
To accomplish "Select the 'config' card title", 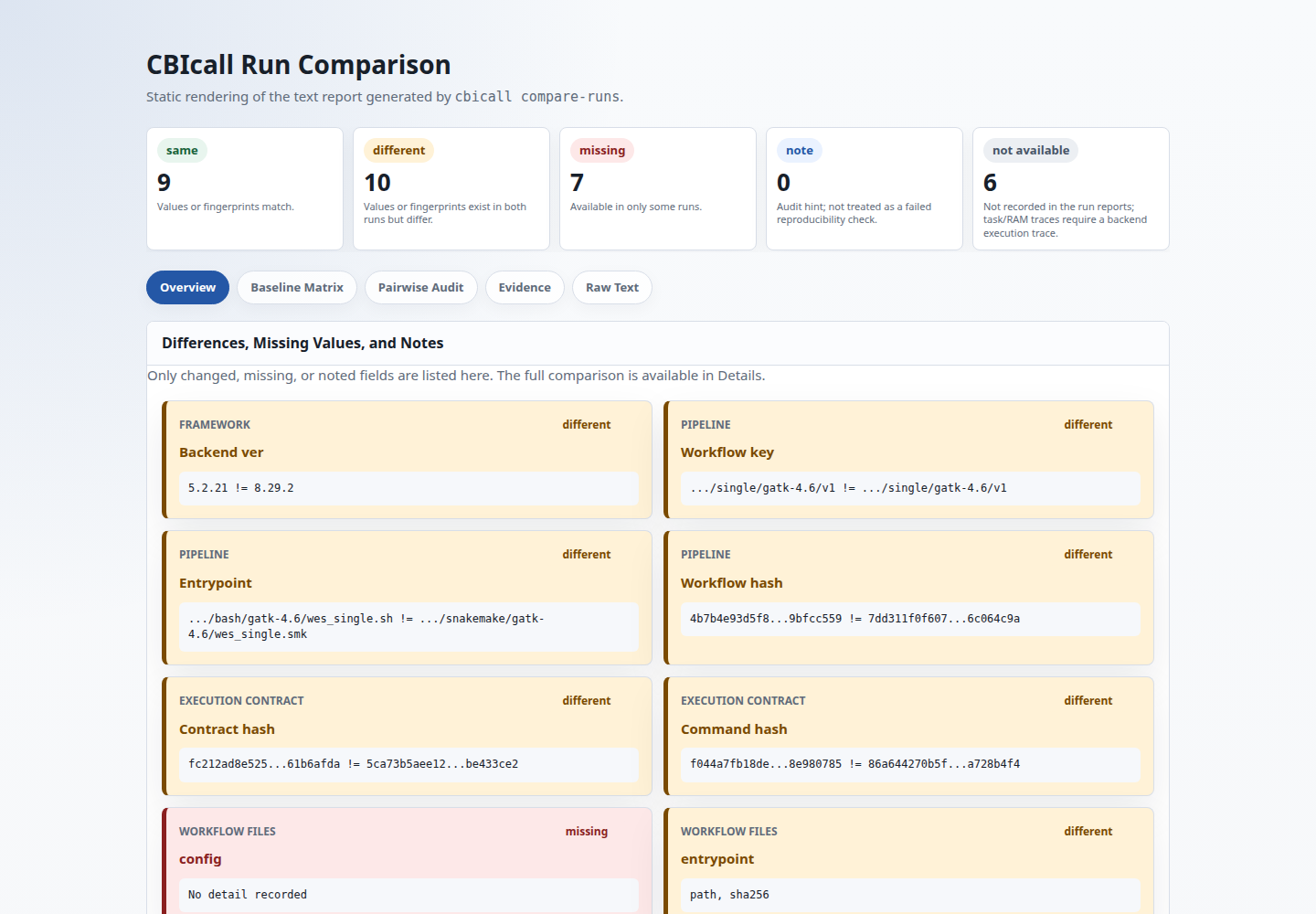I will click(200, 859).
